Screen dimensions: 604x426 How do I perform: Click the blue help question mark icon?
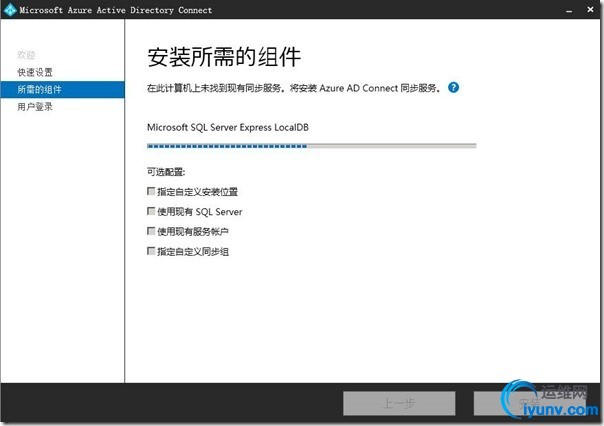click(x=453, y=88)
